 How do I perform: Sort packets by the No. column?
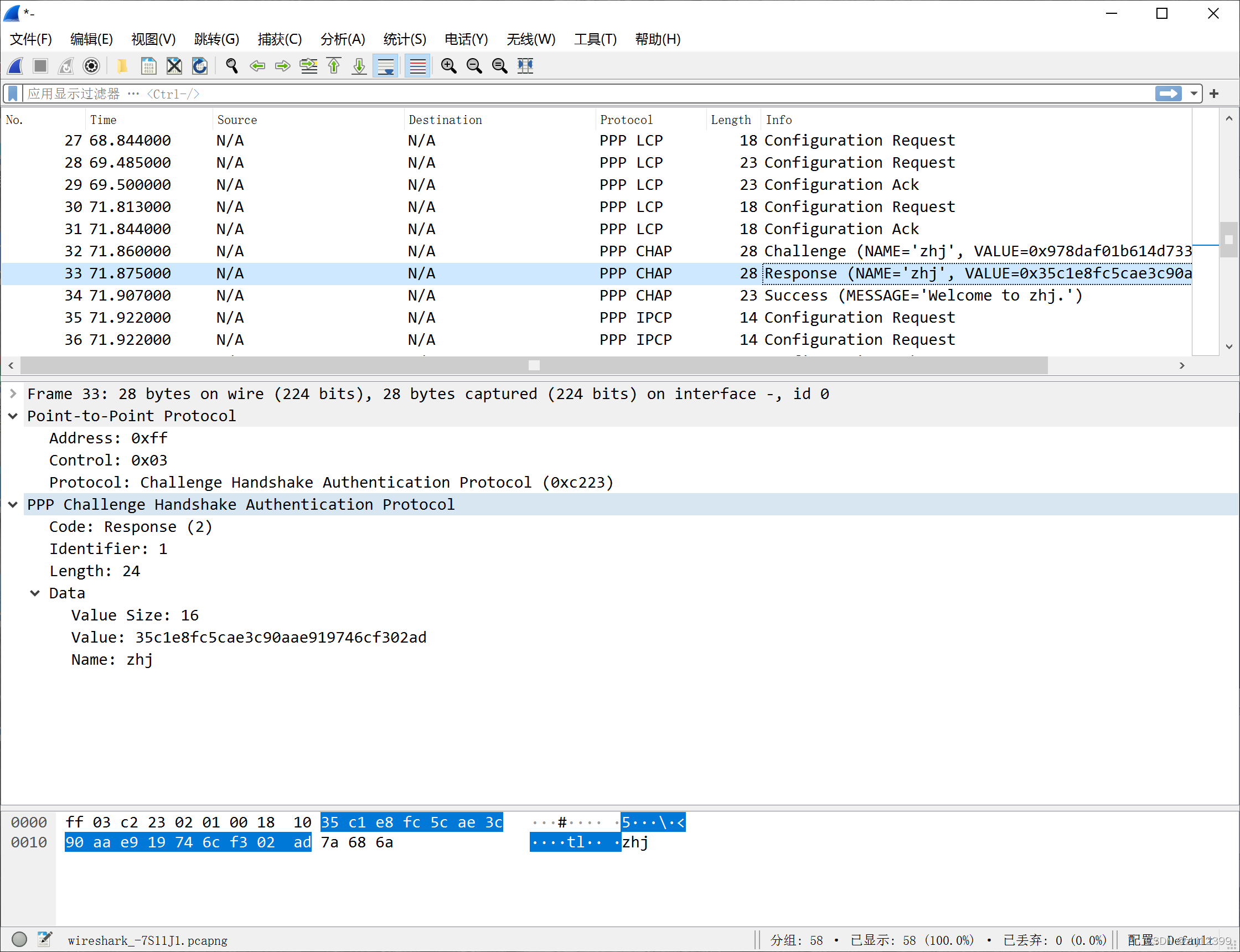(43, 120)
